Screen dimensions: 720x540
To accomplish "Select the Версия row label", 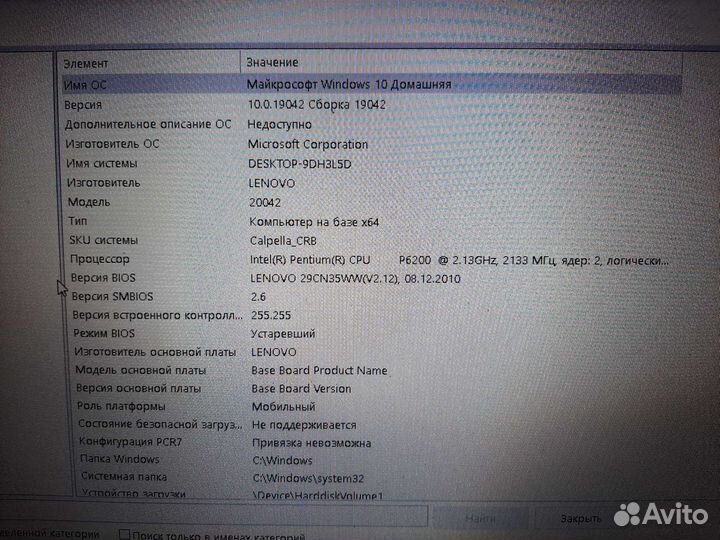I will tap(83, 105).
